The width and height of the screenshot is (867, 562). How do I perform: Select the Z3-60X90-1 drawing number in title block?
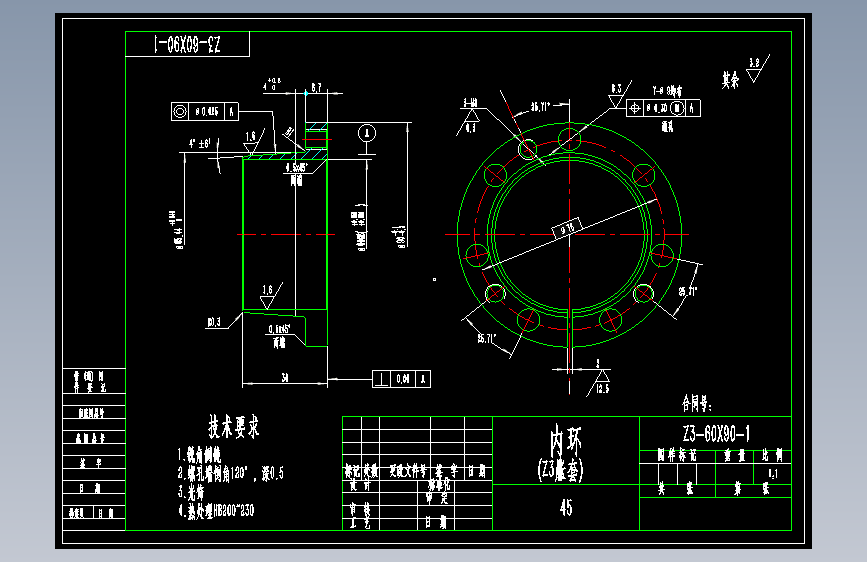(716, 434)
